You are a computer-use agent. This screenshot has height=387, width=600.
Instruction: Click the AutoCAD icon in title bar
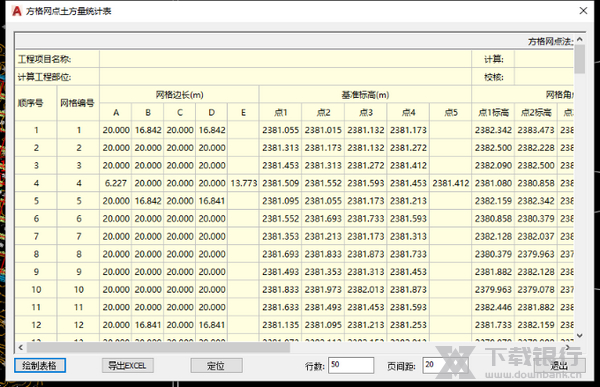(x=17, y=11)
